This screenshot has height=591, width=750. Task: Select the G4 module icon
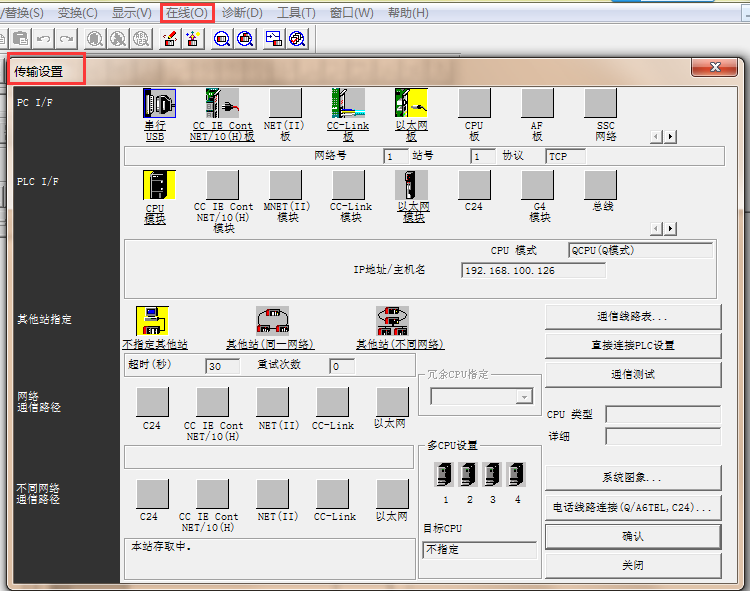(x=538, y=185)
